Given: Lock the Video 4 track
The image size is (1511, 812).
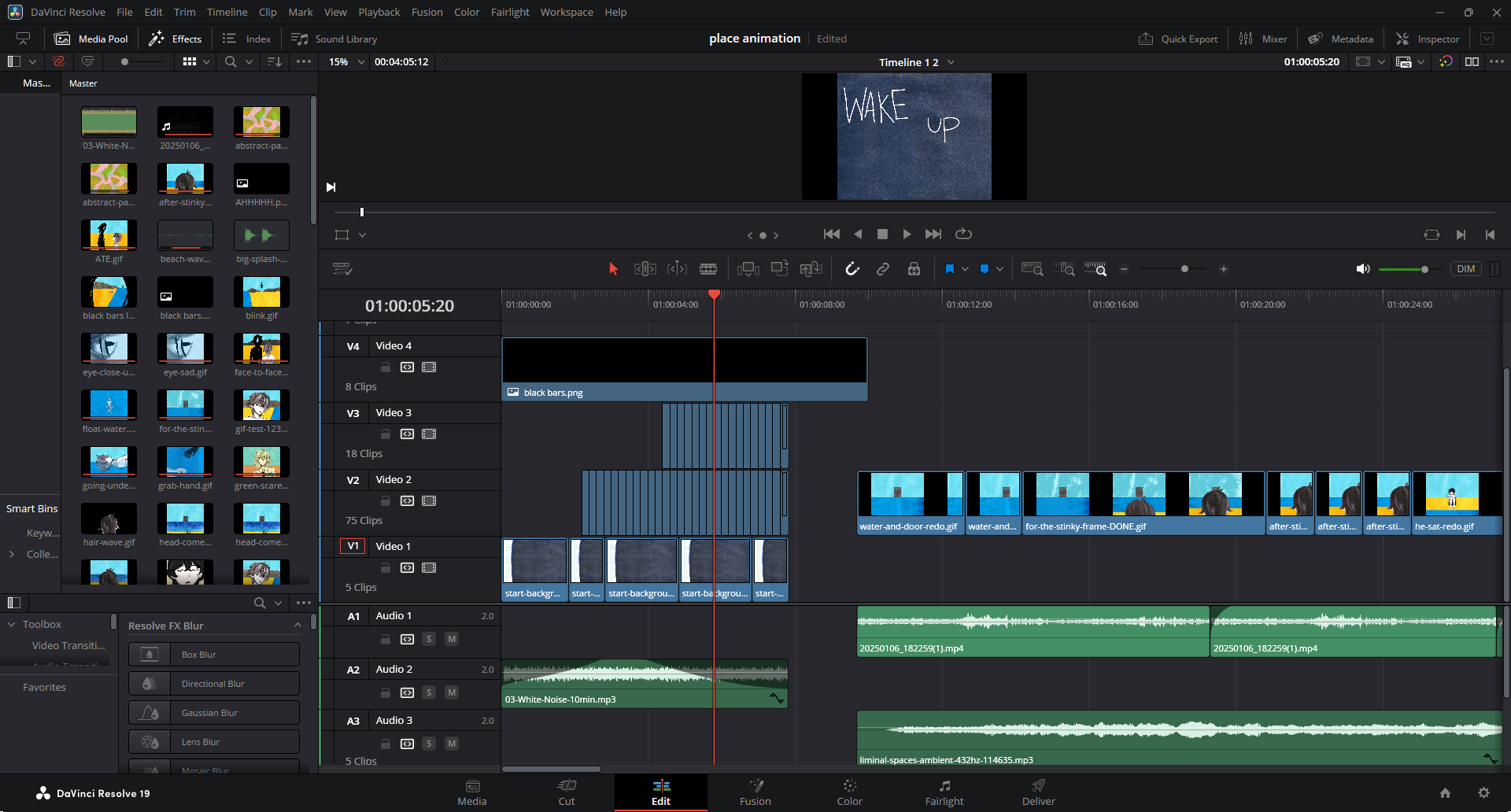Looking at the screenshot, I should 386,367.
